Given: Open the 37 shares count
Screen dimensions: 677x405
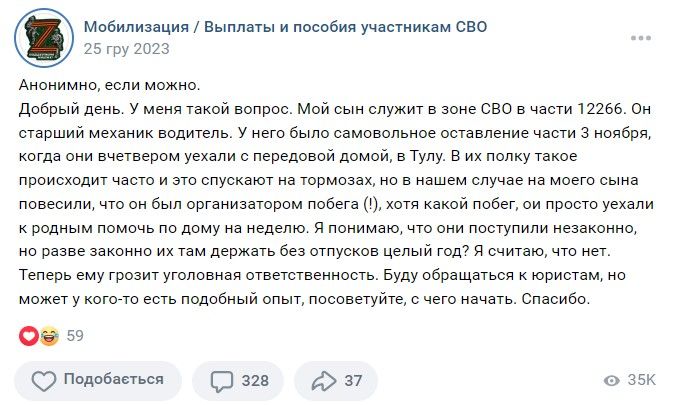Looking at the screenshot, I should click(353, 381).
